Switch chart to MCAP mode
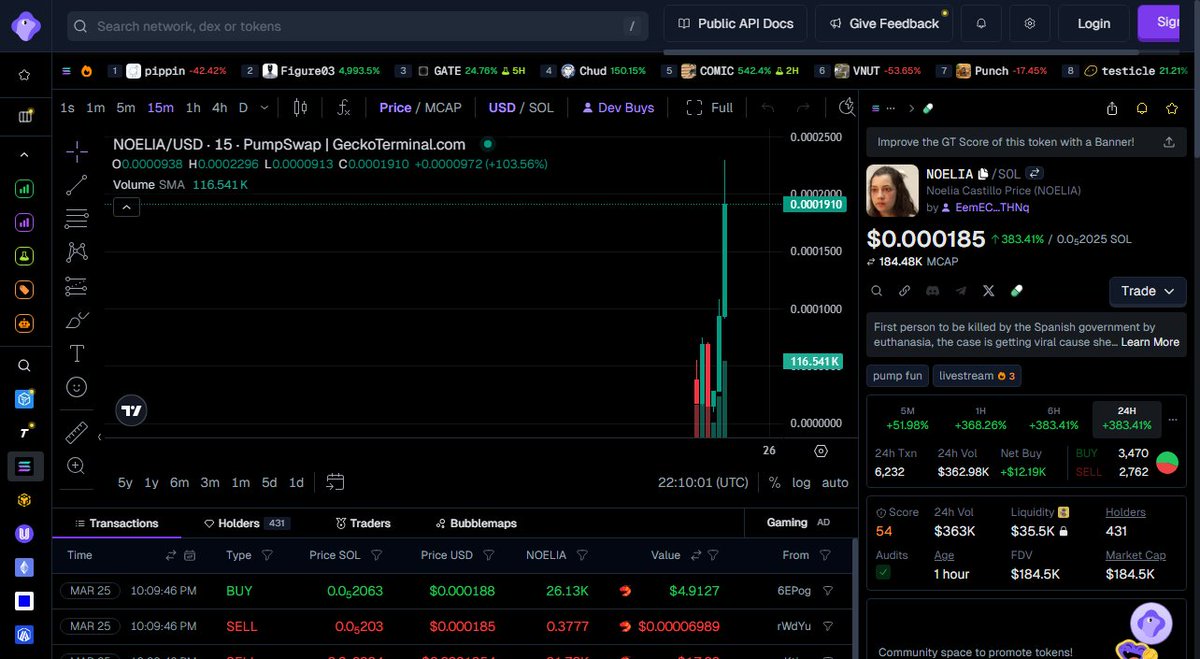 tap(443, 107)
